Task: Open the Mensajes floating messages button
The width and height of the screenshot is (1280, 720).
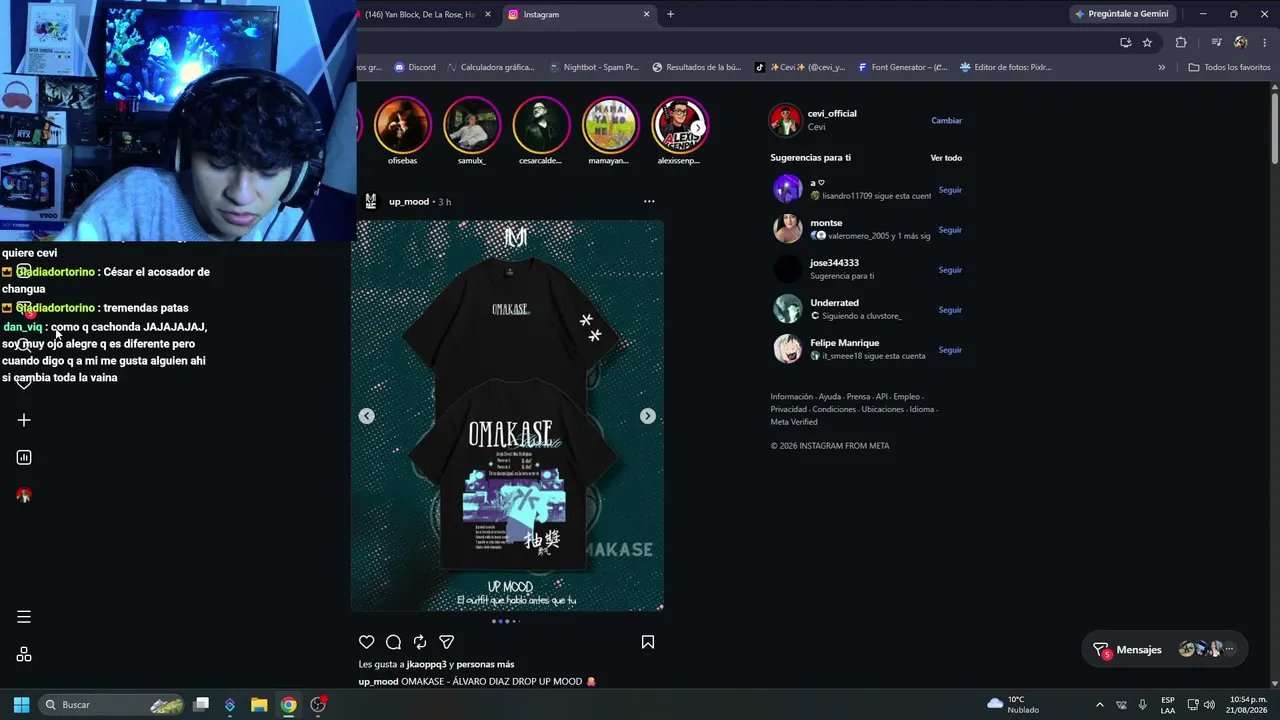Action: pyautogui.click(x=1166, y=650)
